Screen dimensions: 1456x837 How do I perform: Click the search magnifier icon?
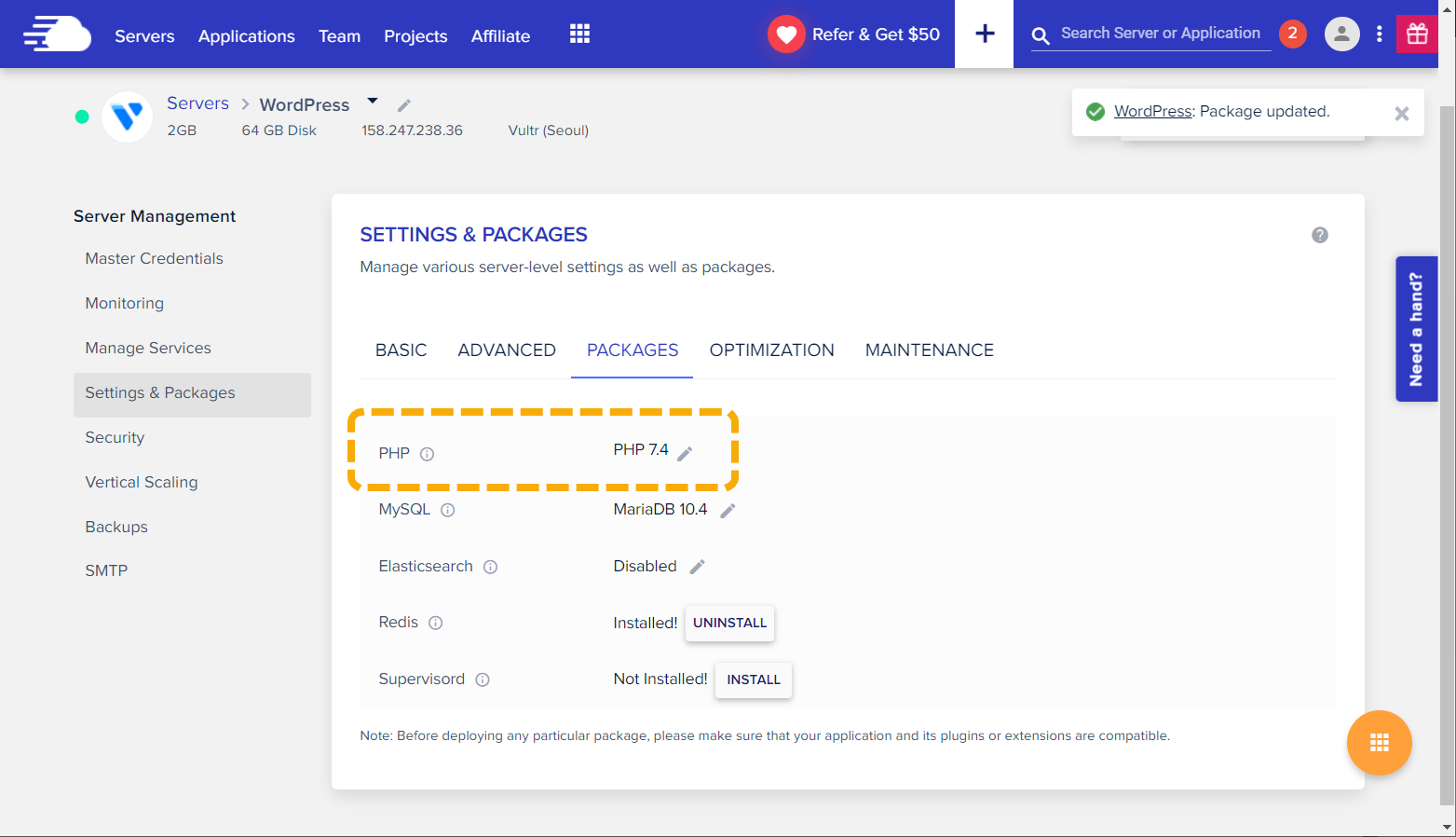pos(1041,35)
